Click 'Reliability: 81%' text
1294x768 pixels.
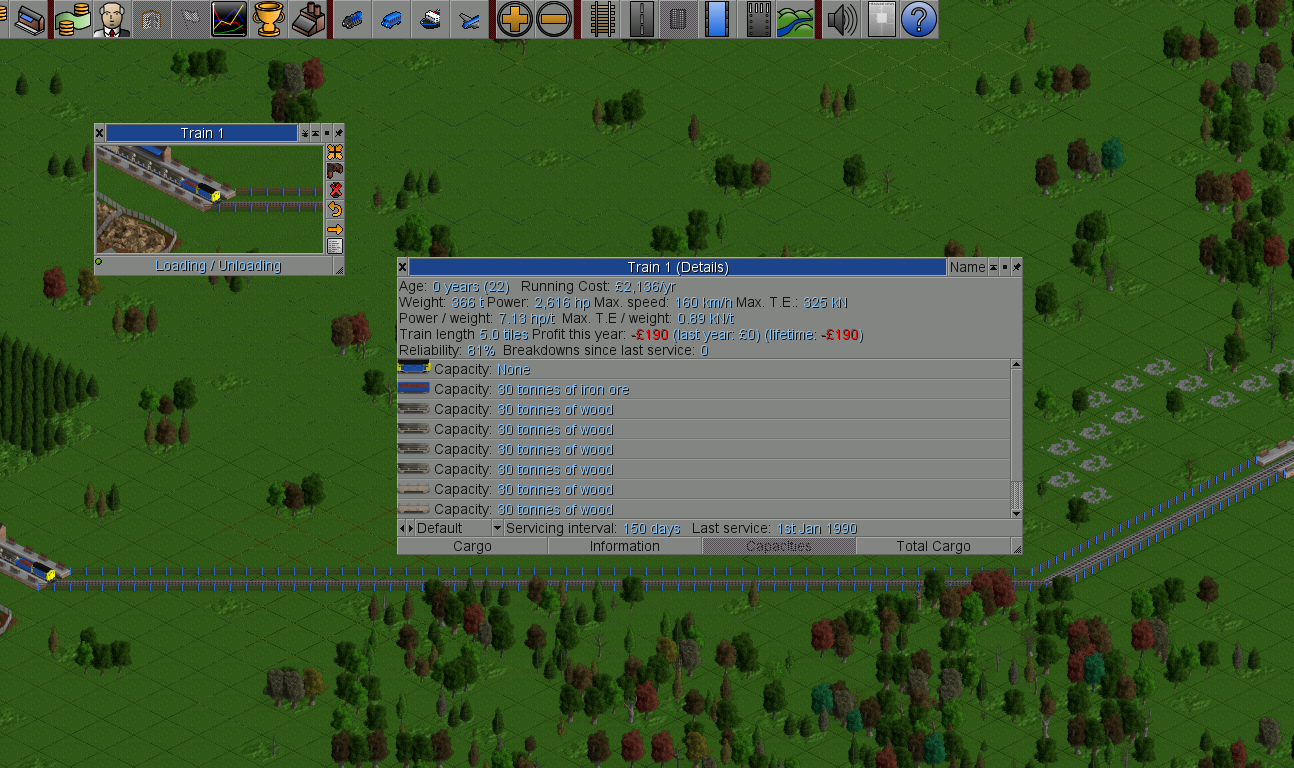[447, 350]
